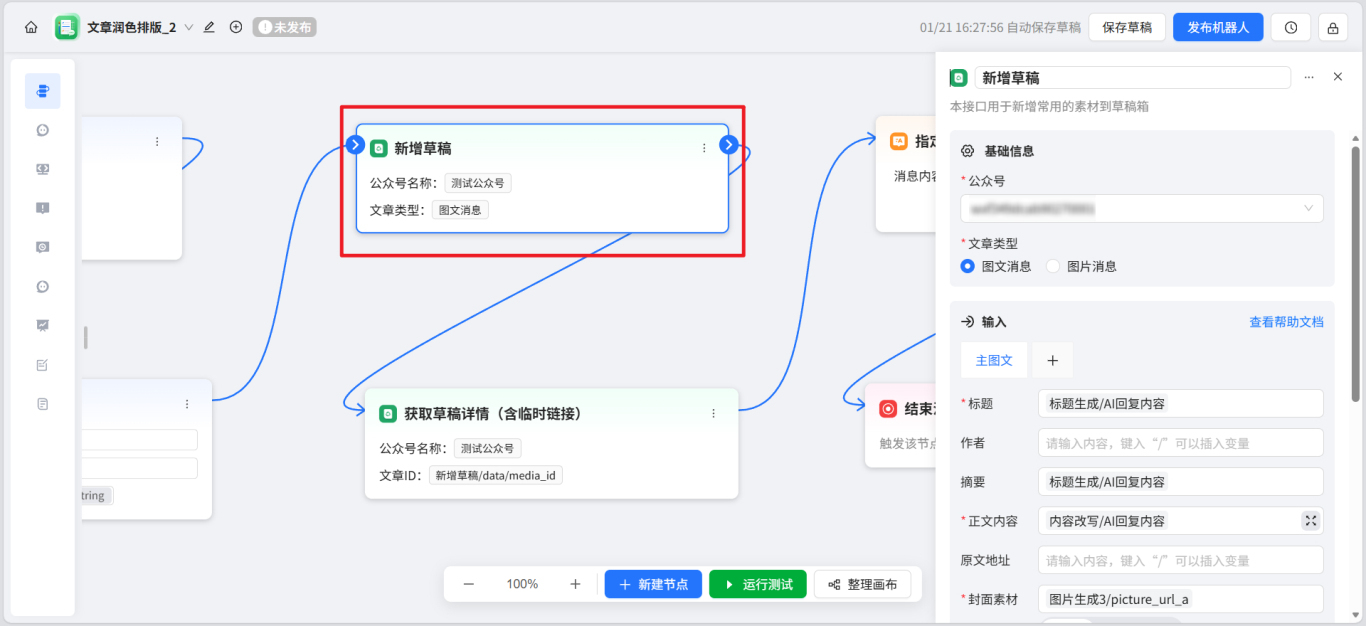Switch to the 主图文 tab
Screen dimensions: 1366x626
994,360
